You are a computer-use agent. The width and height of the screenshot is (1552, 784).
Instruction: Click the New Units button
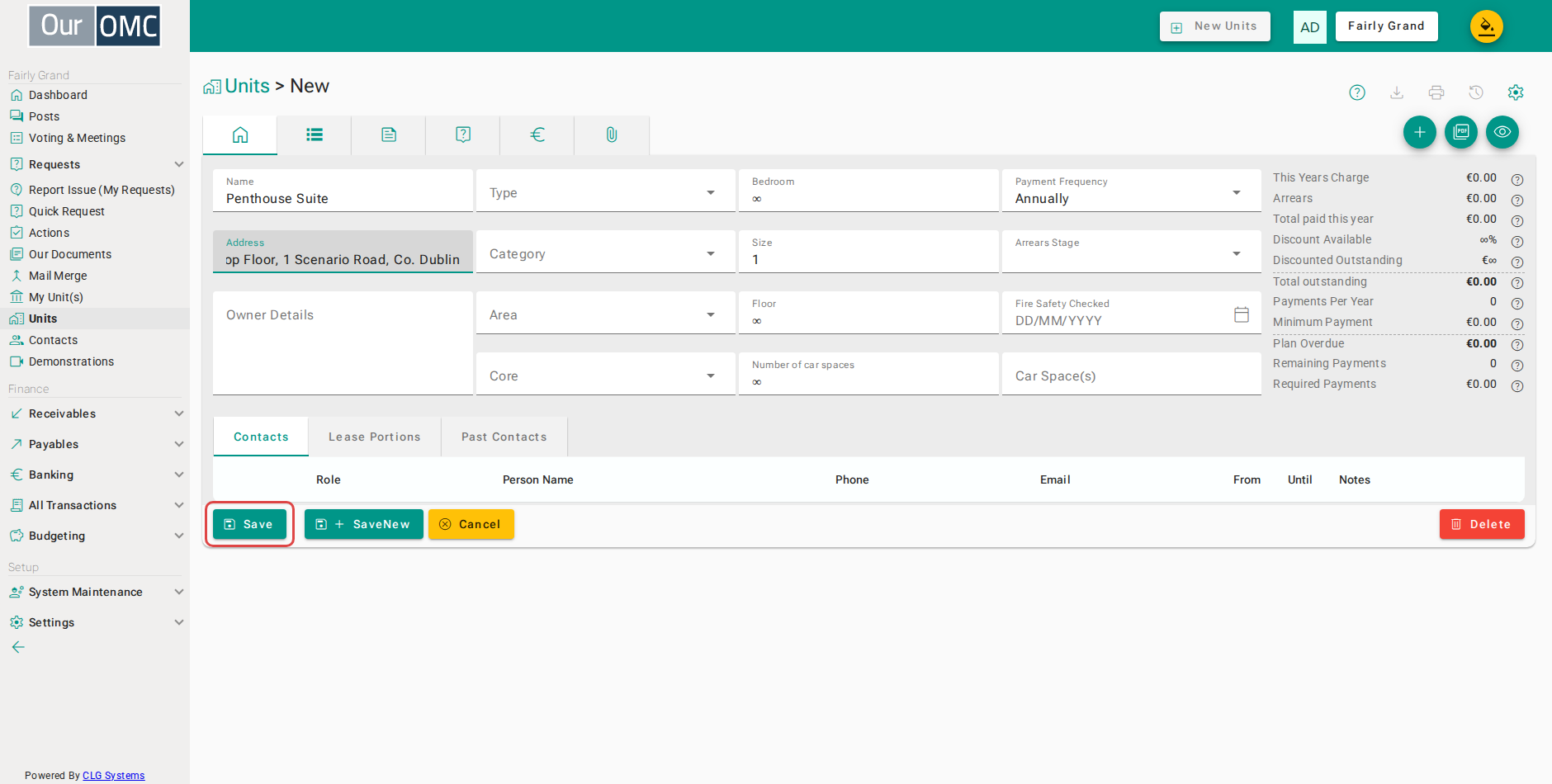coord(1215,26)
